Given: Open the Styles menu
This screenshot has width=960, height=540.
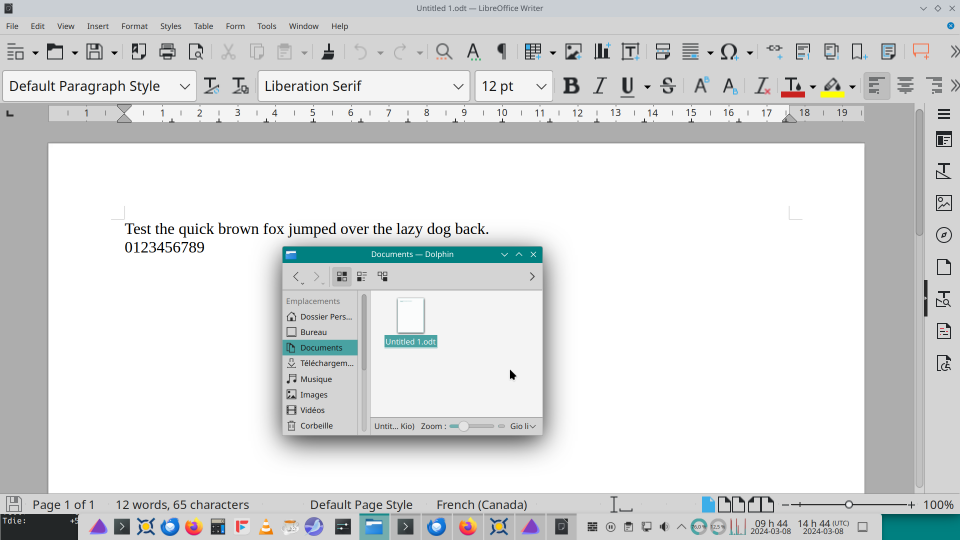Looking at the screenshot, I should pos(170,26).
